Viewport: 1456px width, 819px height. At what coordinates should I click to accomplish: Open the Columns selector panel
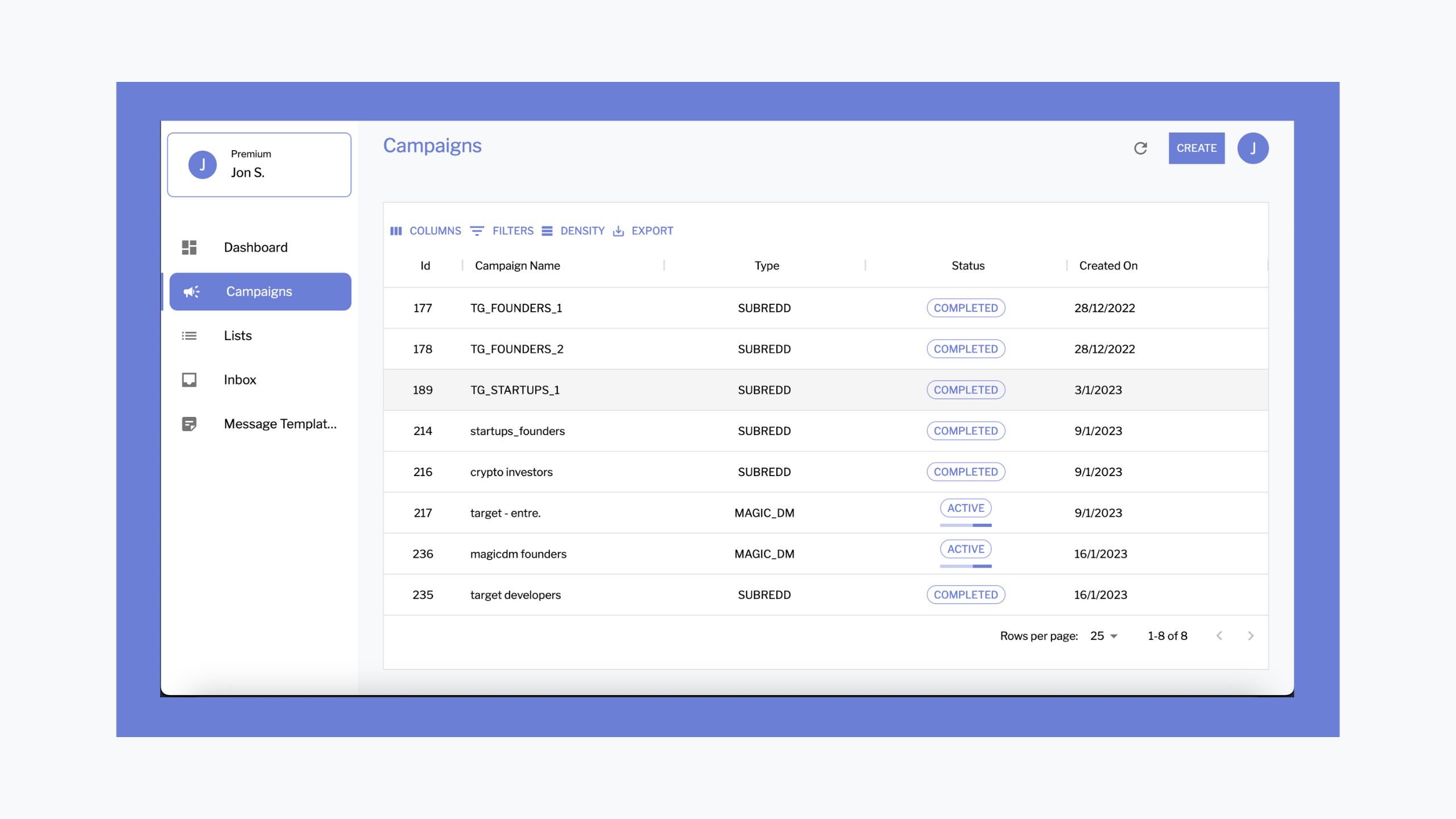coord(425,231)
